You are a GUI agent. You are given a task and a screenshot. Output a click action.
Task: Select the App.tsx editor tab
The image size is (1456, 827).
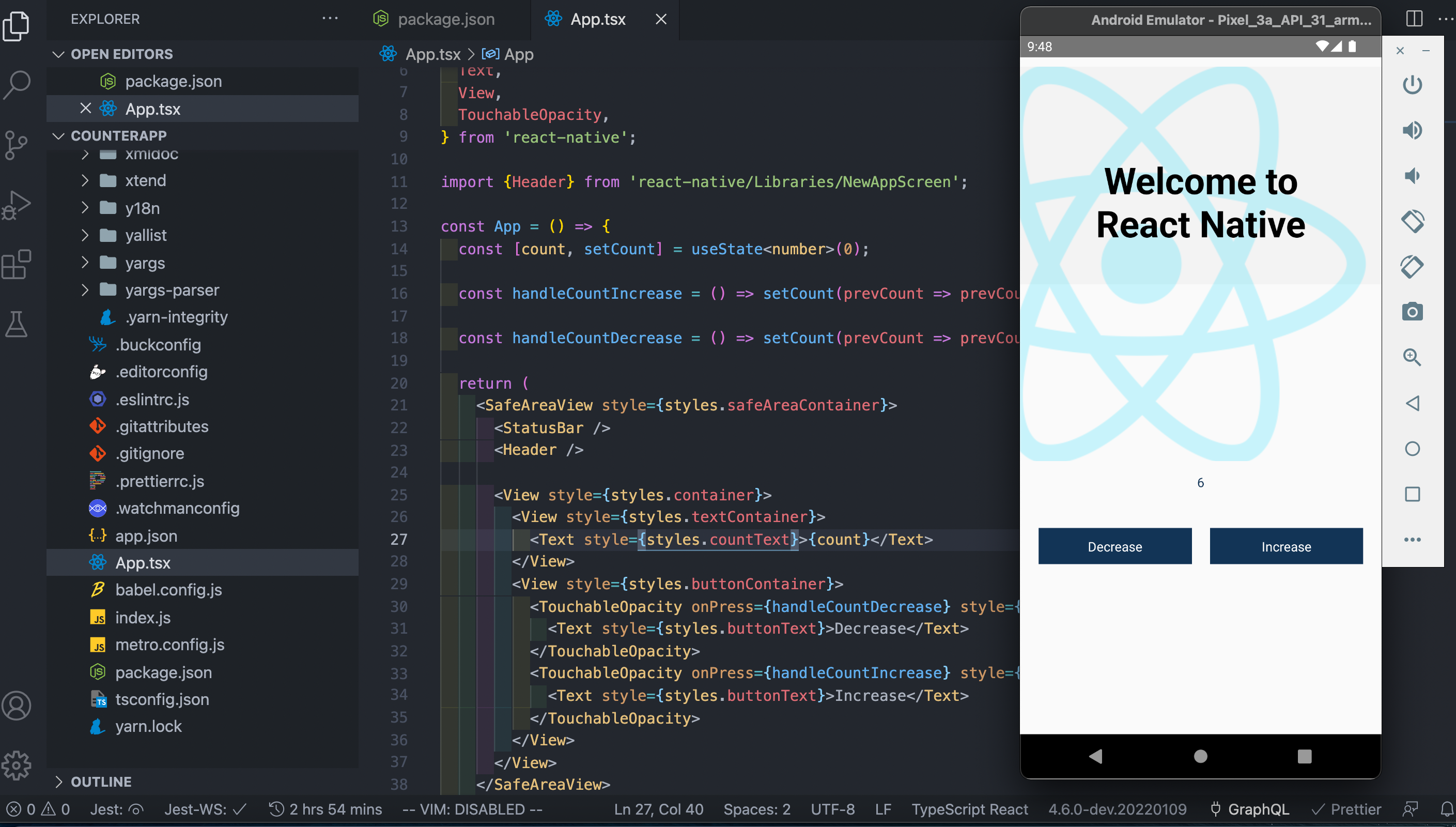(597, 19)
